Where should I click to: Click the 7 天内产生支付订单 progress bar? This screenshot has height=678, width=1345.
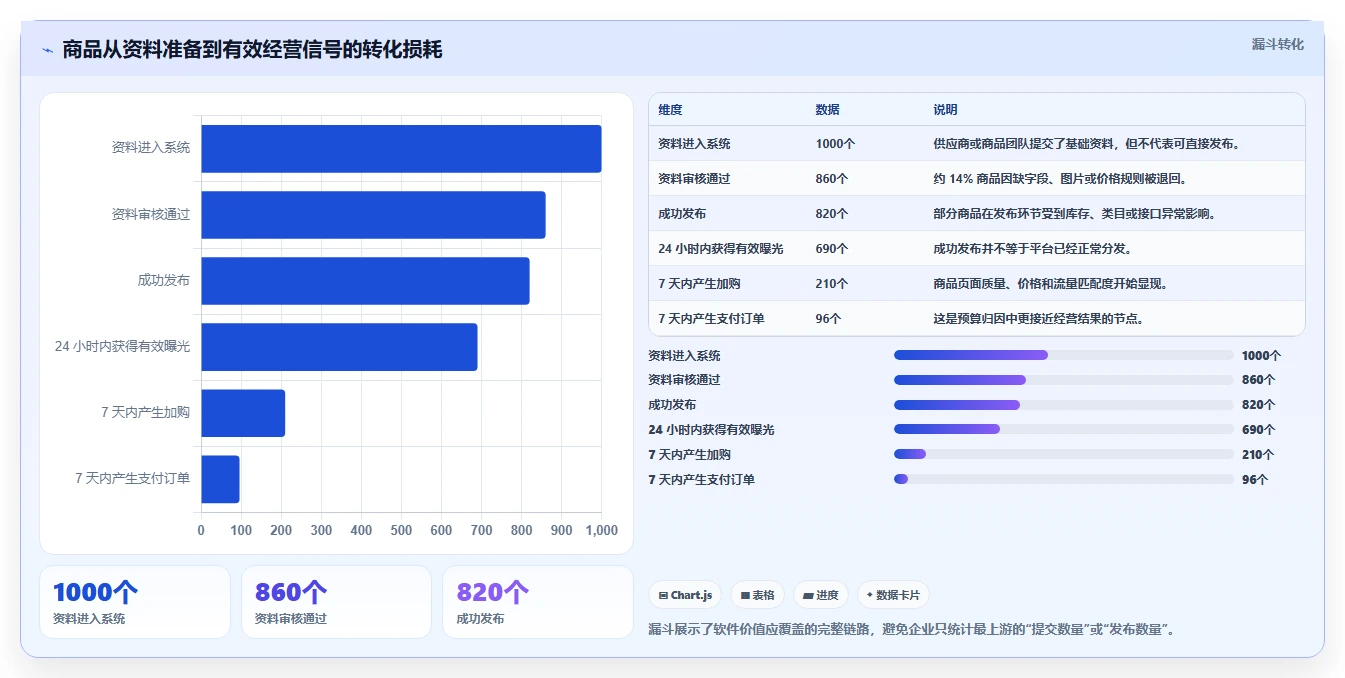click(1064, 479)
